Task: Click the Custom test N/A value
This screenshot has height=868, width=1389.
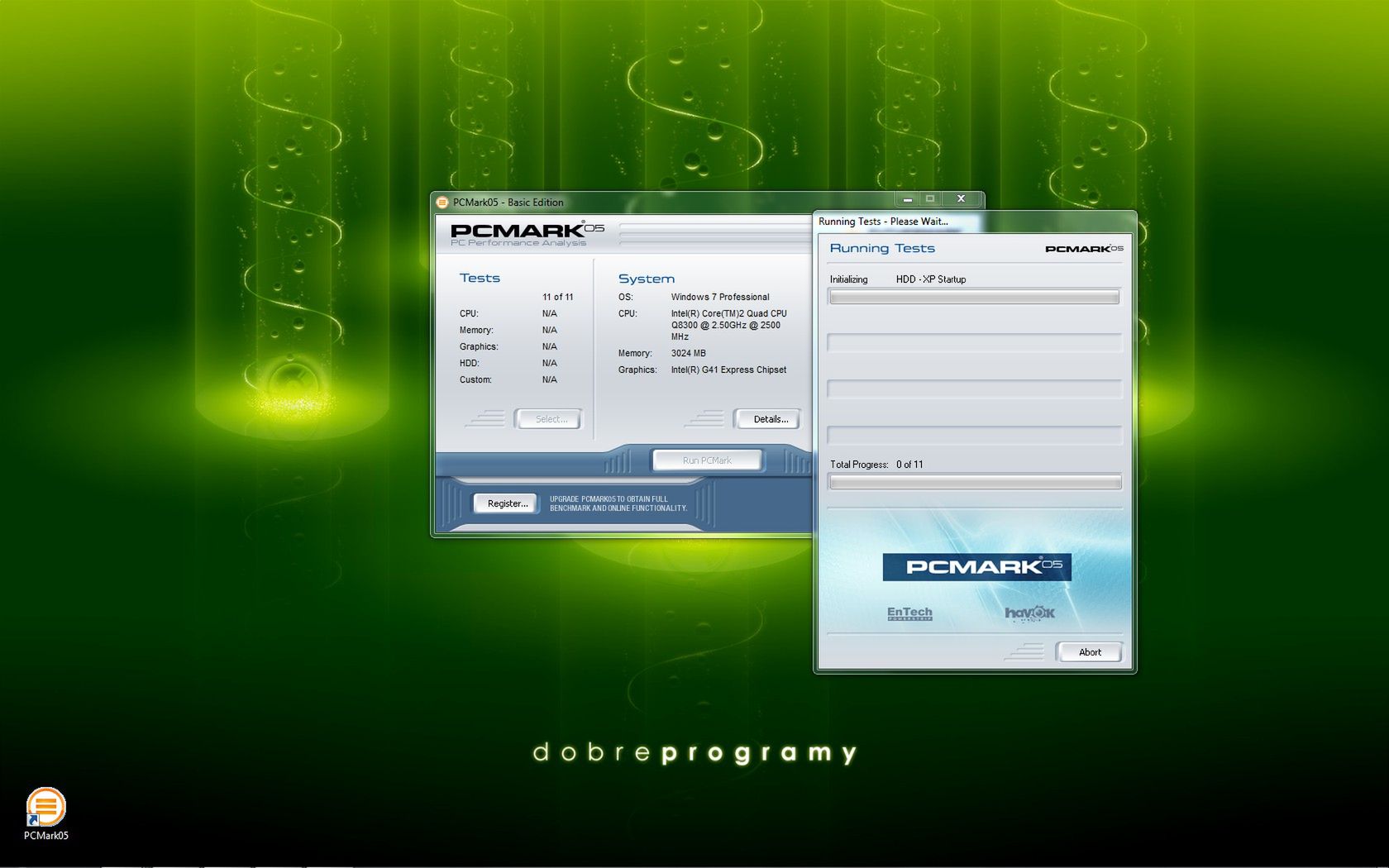Action: (x=549, y=379)
